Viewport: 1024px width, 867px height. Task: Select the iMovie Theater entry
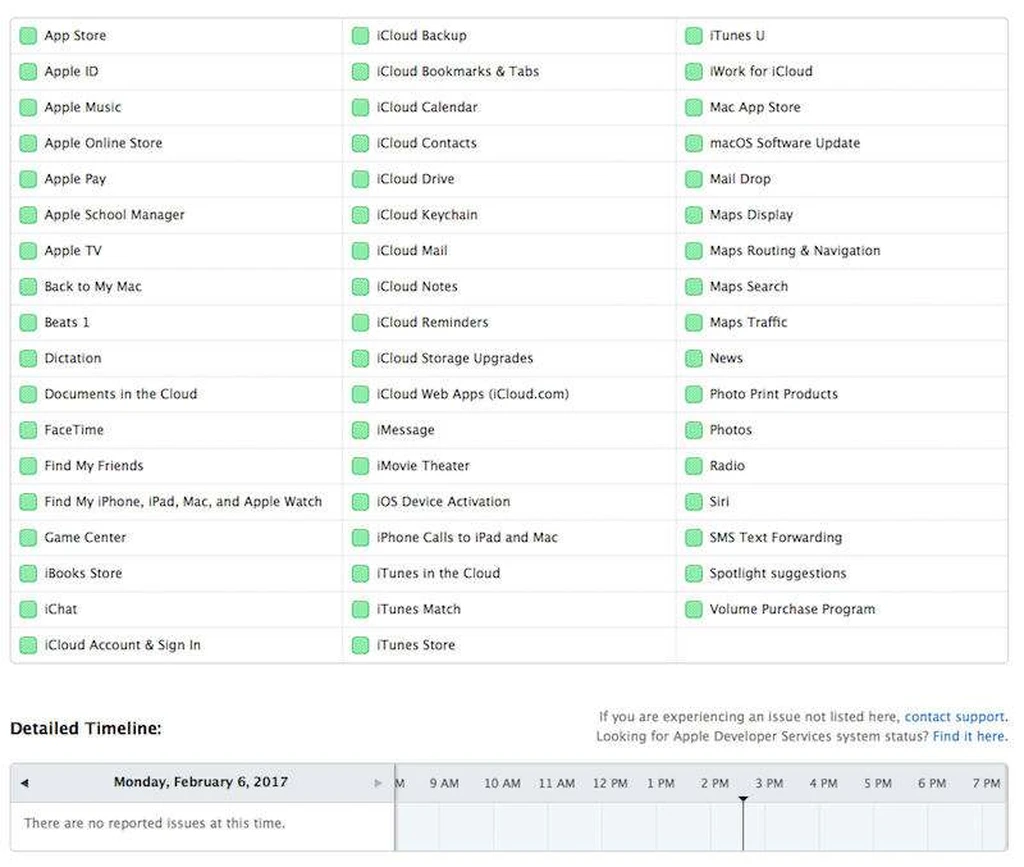coord(423,466)
